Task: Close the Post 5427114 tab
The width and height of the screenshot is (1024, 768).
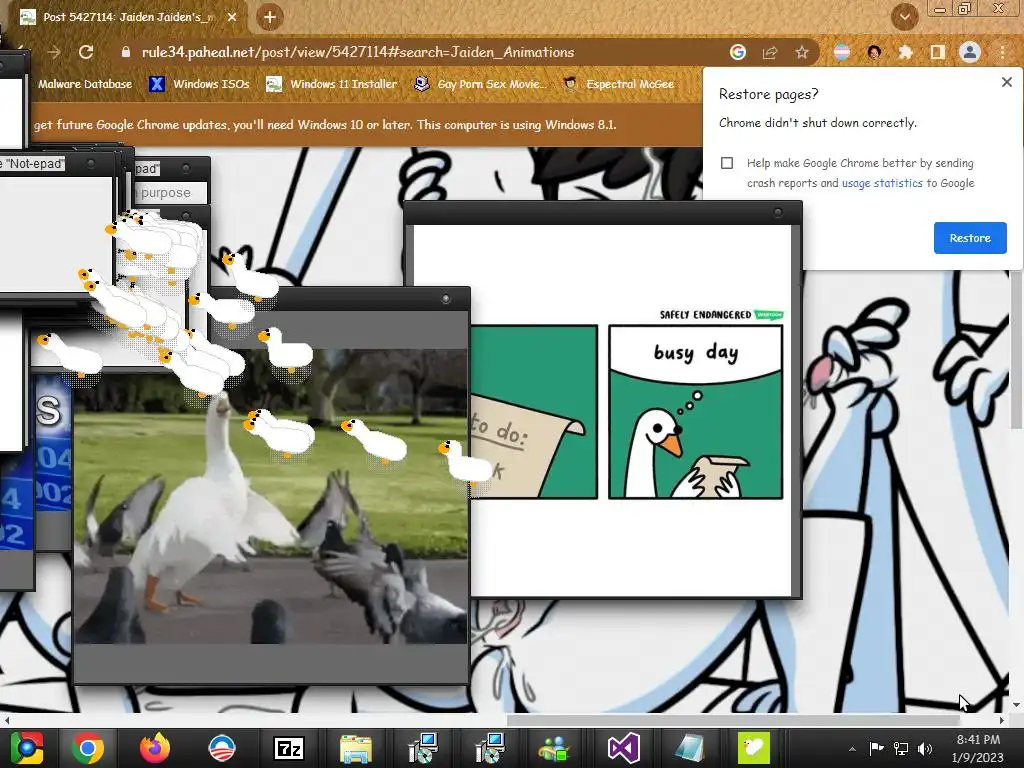Action: [232, 18]
